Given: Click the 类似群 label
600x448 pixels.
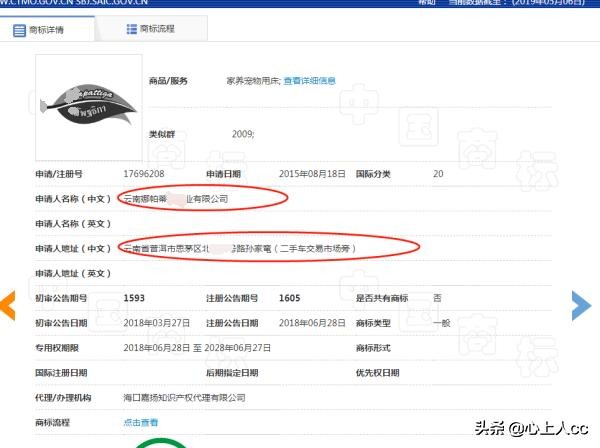Looking at the screenshot, I should [162, 134].
